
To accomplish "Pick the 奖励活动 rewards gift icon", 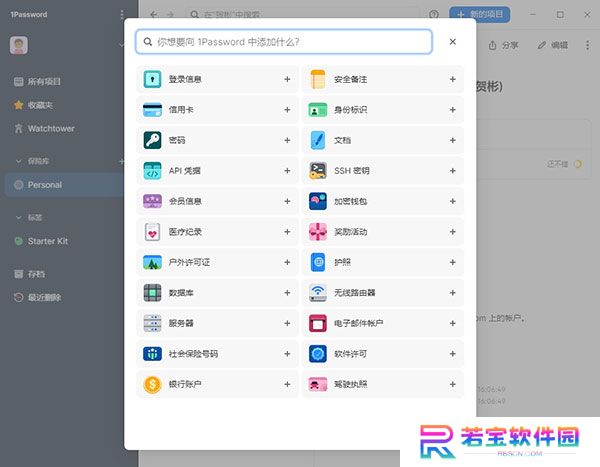I will coord(318,232).
